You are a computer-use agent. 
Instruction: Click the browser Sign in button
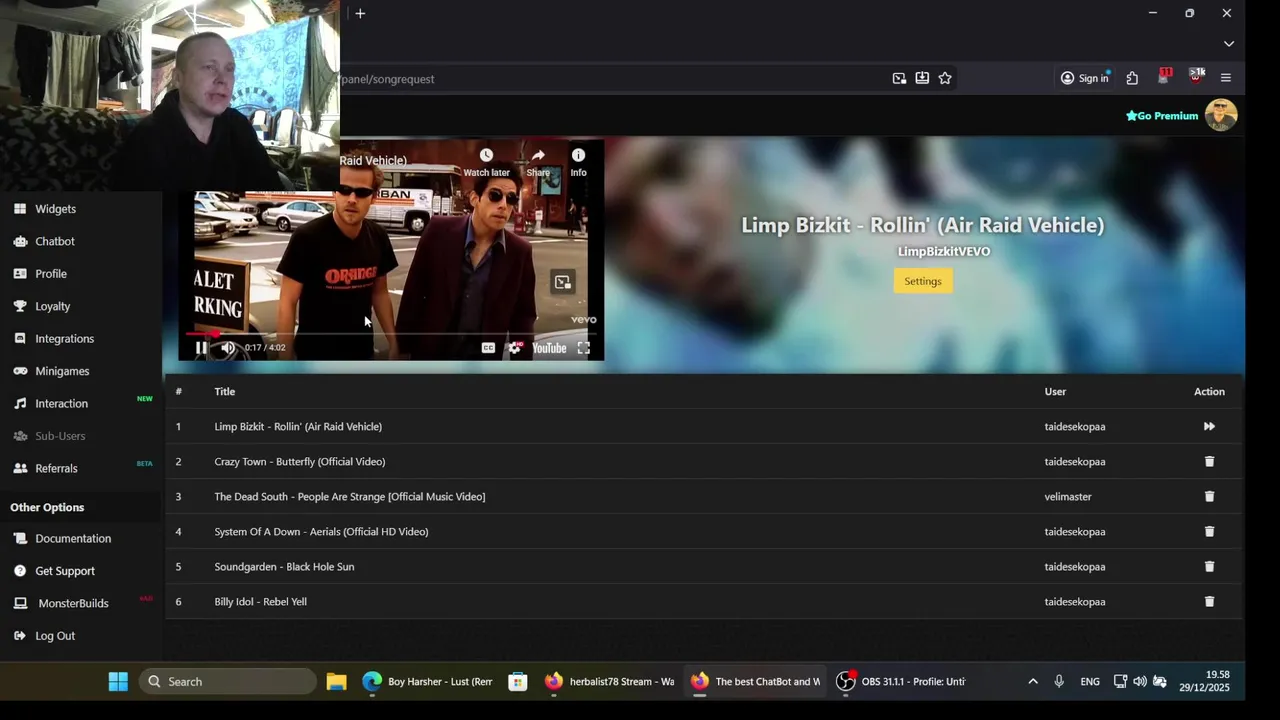click(x=1085, y=78)
